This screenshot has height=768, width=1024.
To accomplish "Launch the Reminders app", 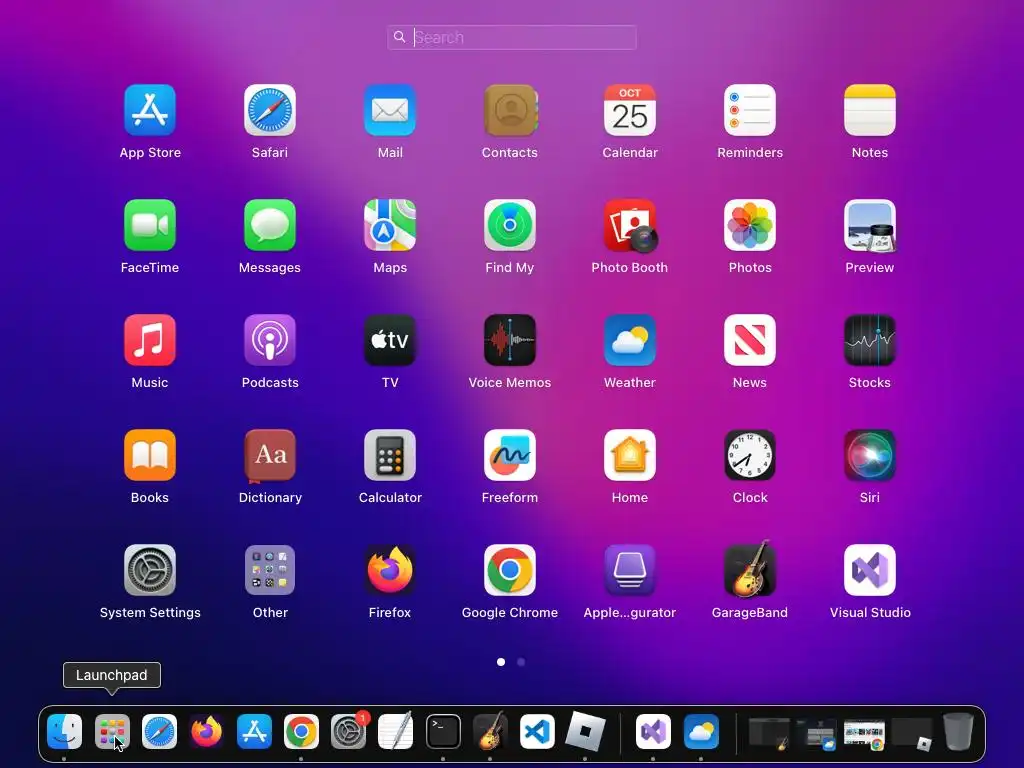I will click(750, 110).
